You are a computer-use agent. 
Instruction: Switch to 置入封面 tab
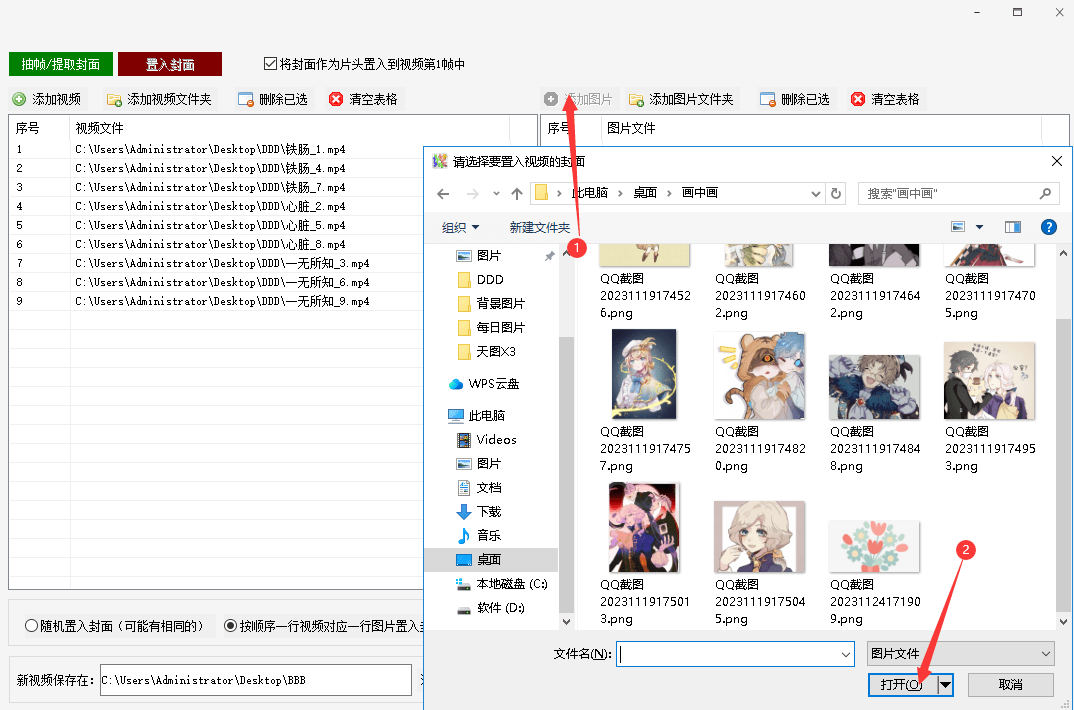[x=170, y=64]
